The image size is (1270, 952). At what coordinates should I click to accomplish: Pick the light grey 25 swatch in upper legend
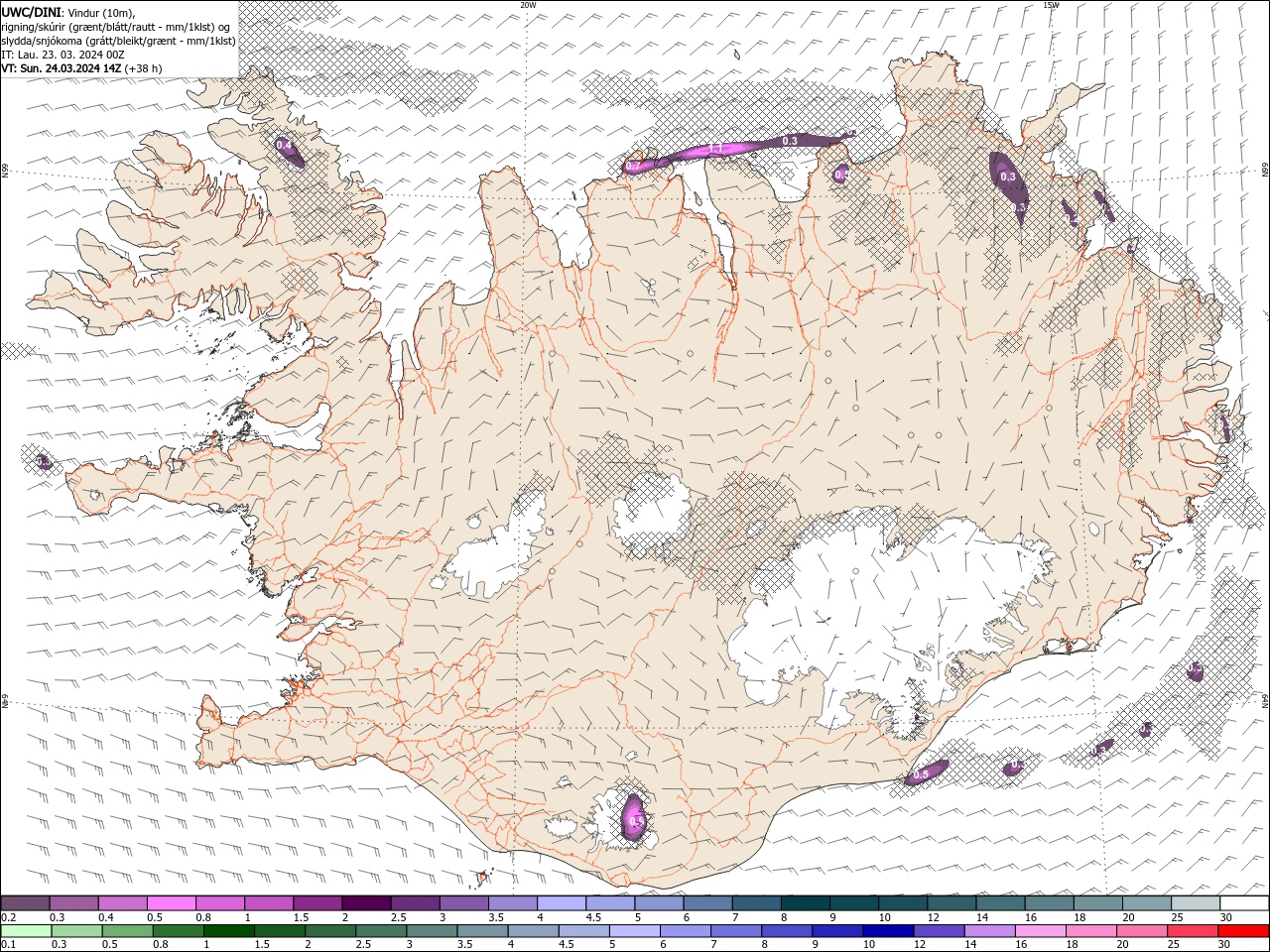[1194, 902]
